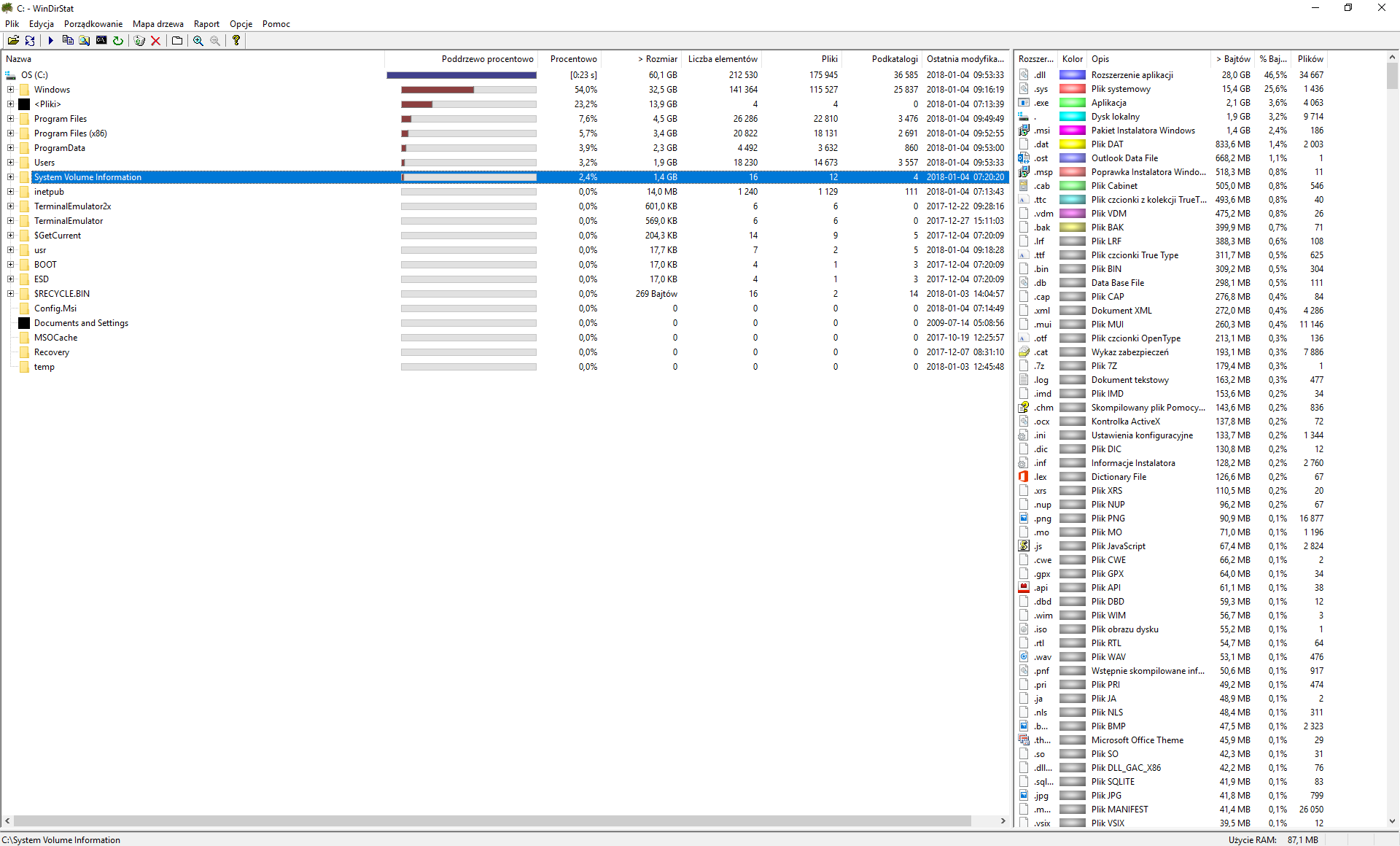Expand the inetpub folder node
The image size is (1400, 846).
point(11,192)
